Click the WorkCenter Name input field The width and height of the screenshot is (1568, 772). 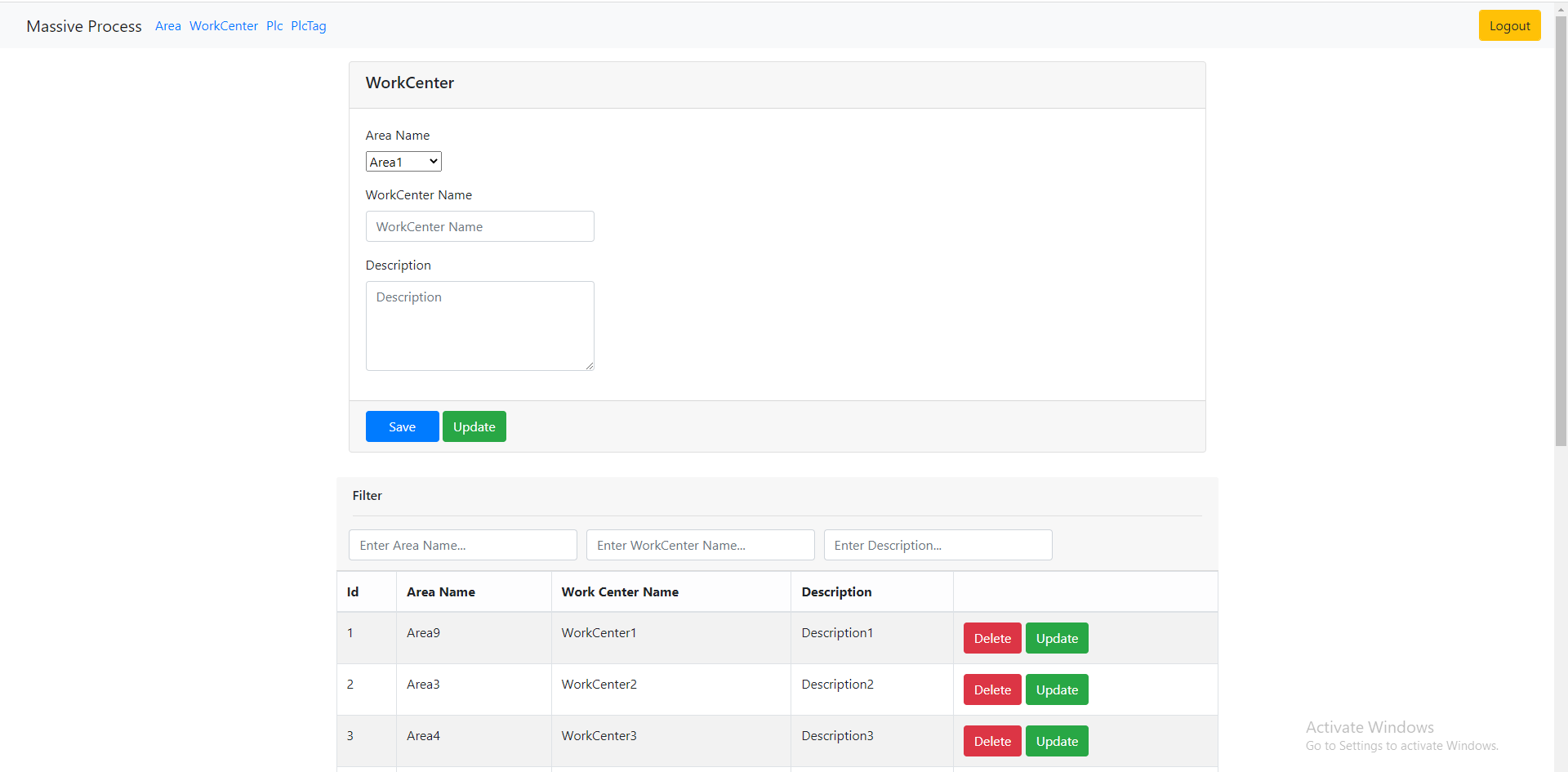[479, 226]
